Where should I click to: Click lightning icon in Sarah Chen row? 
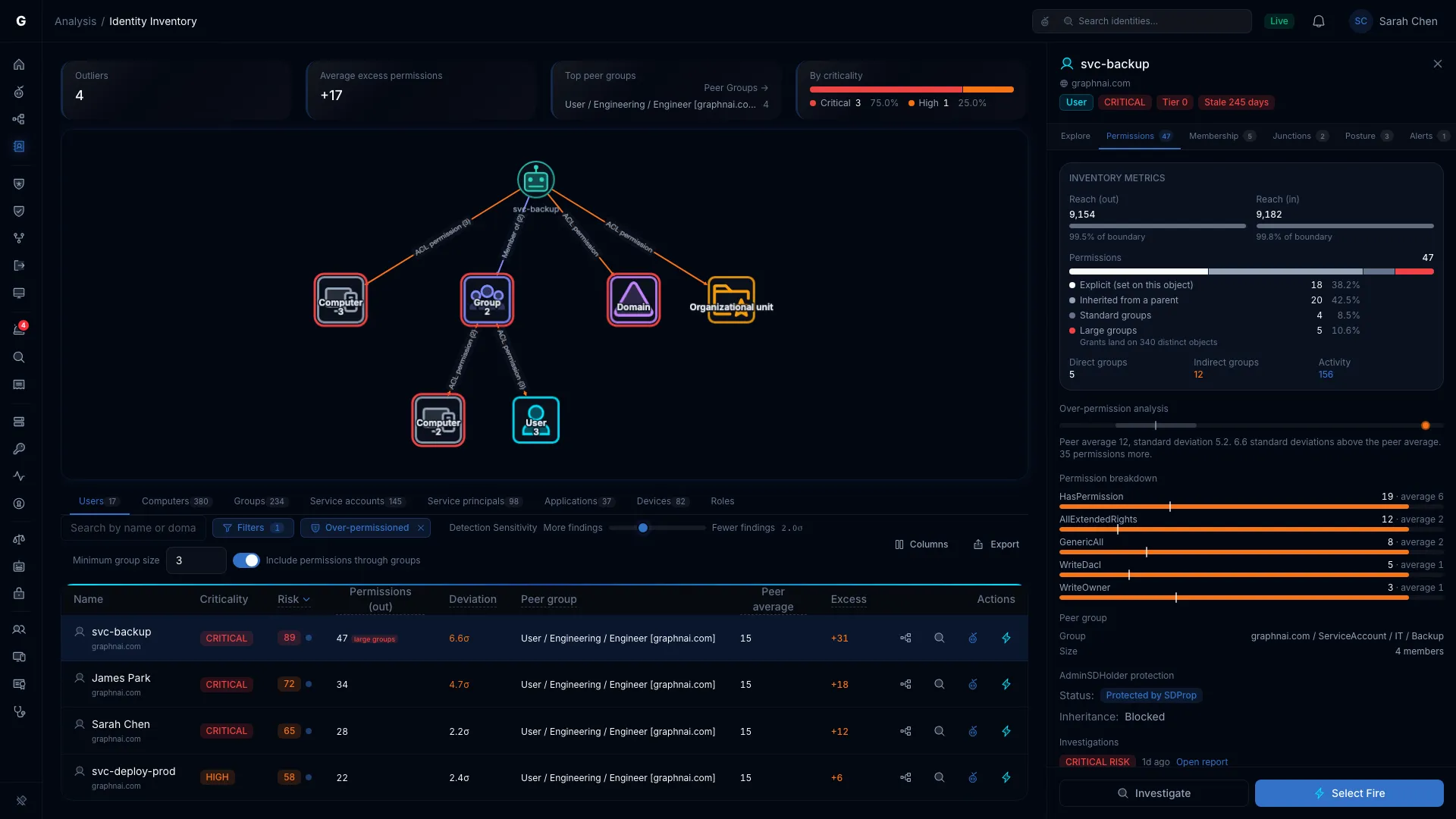point(1006,732)
